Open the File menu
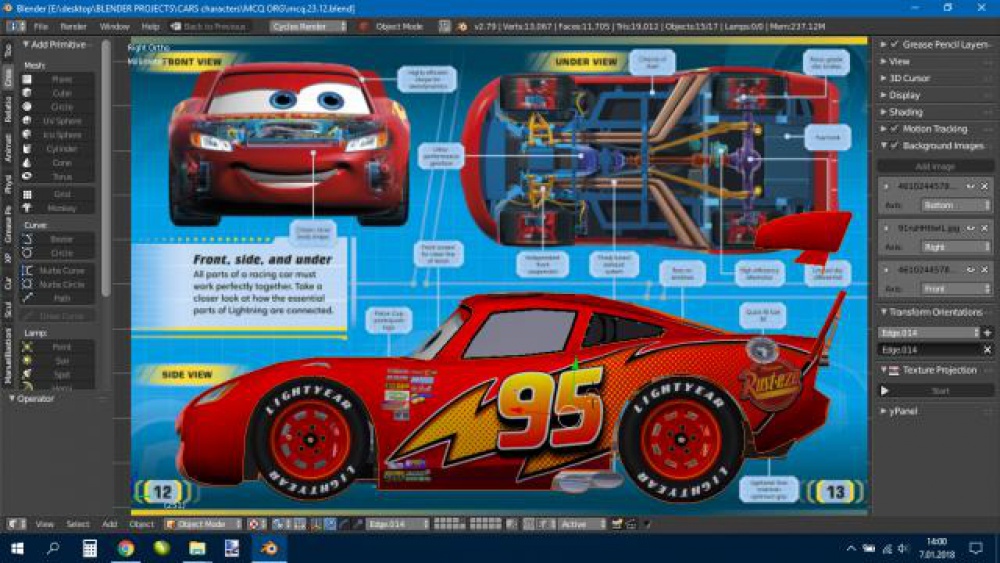The width and height of the screenshot is (1000, 563). point(41,26)
